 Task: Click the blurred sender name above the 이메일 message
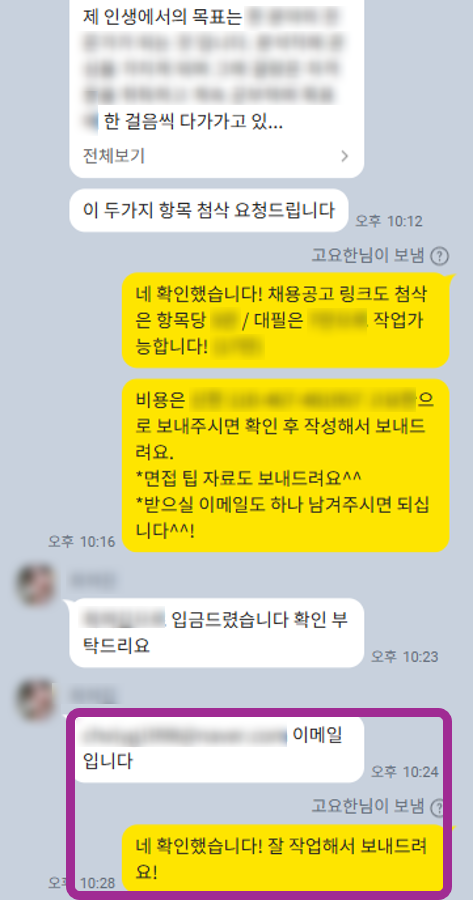tap(93, 695)
